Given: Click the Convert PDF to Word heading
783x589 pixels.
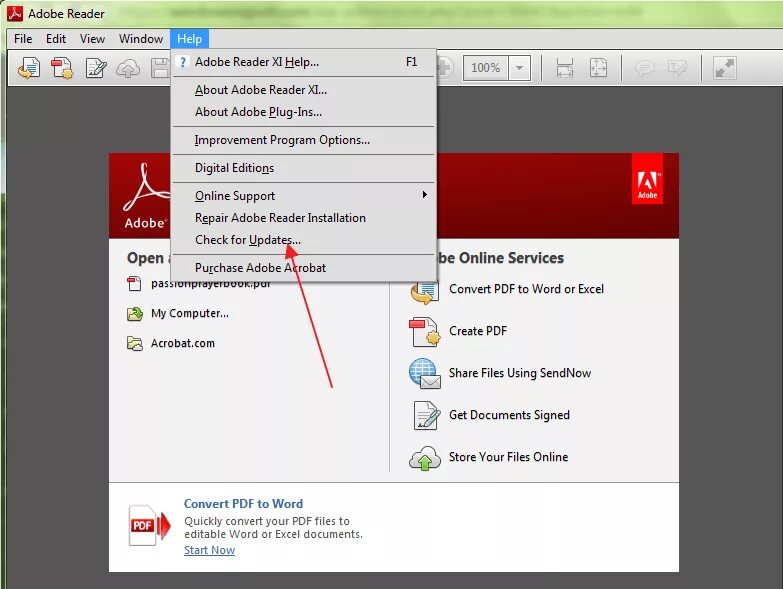Looking at the screenshot, I should (x=243, y=504).
